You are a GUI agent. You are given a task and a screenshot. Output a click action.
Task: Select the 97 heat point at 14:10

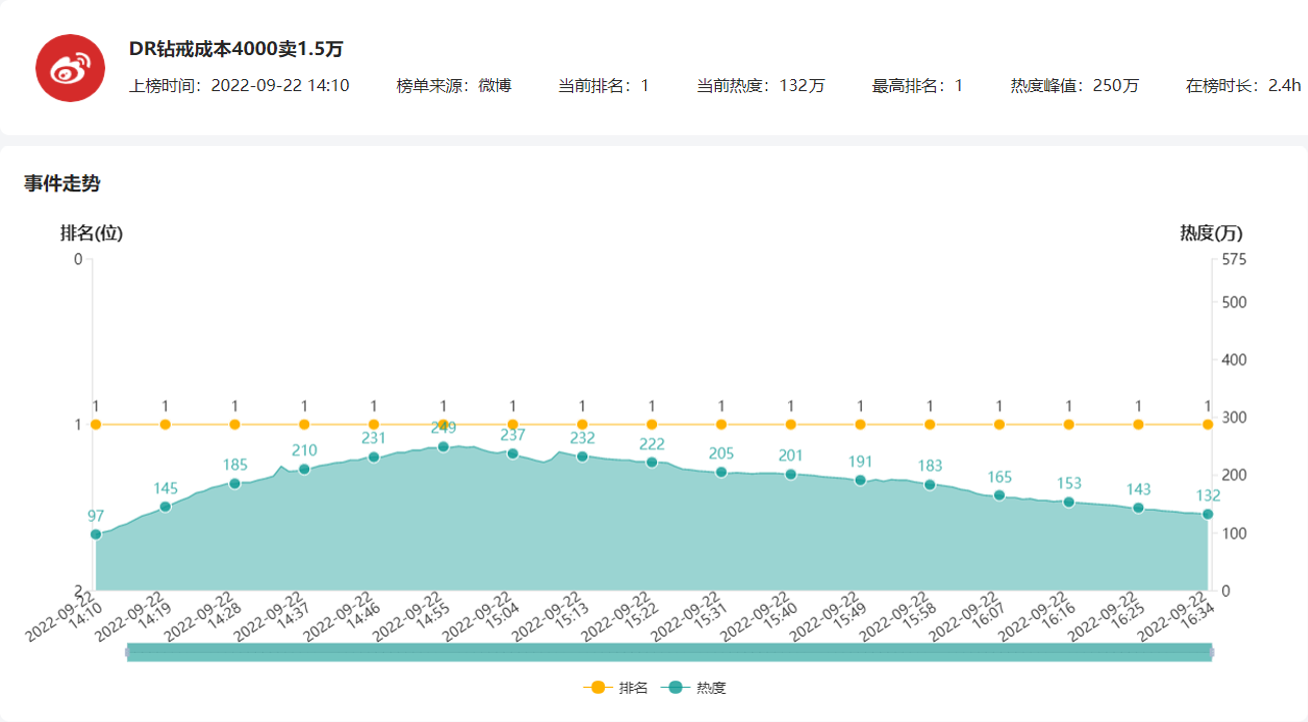[x=96, y=534]
